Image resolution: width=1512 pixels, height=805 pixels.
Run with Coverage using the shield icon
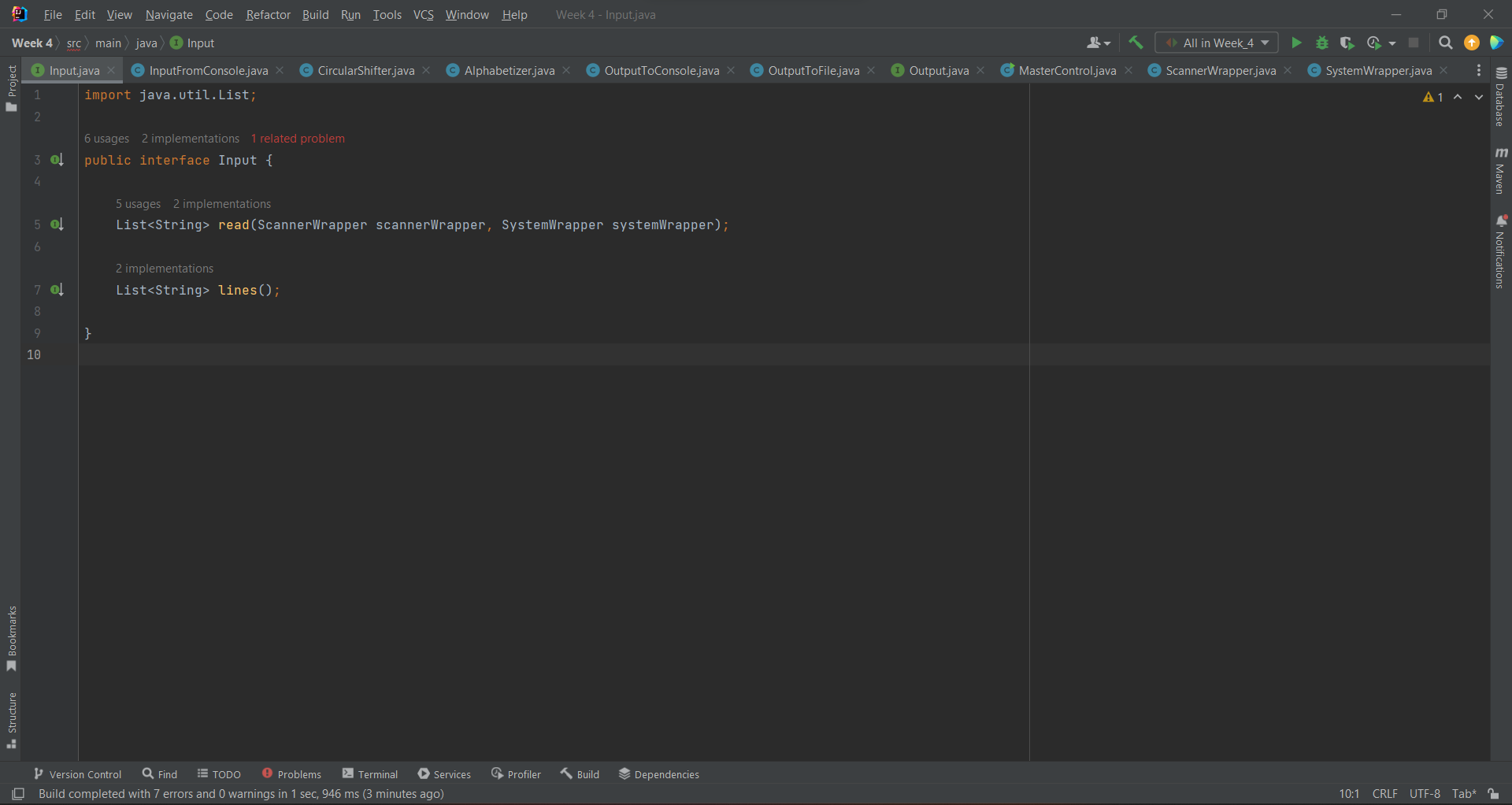click(1347, 43)
